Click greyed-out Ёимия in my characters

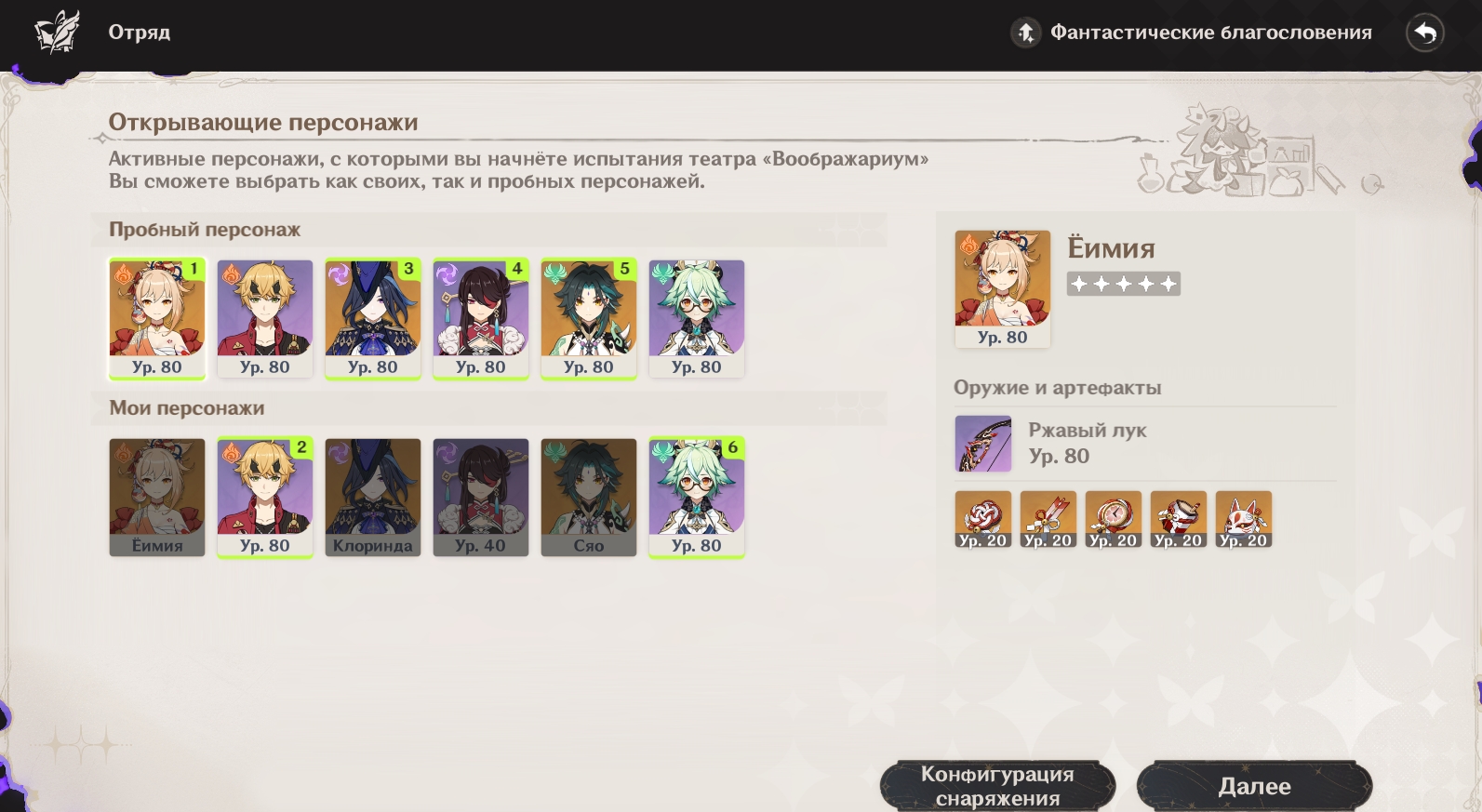(x=157, y=498)
